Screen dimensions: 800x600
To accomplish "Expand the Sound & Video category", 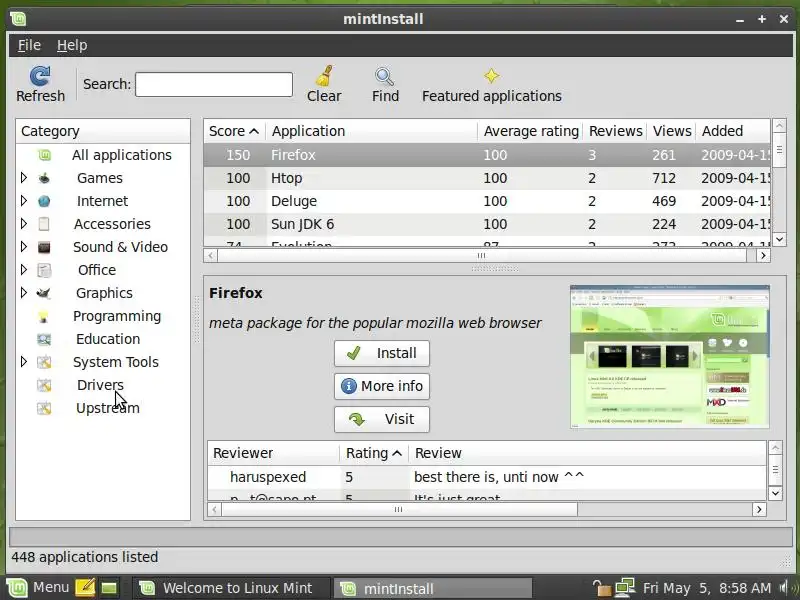I will coord(23,246).
